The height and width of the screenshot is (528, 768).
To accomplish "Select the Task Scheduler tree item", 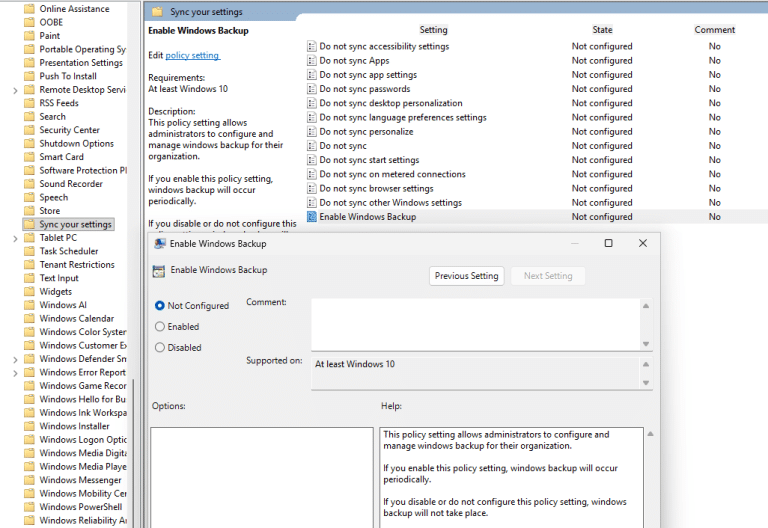I will 69,251.
